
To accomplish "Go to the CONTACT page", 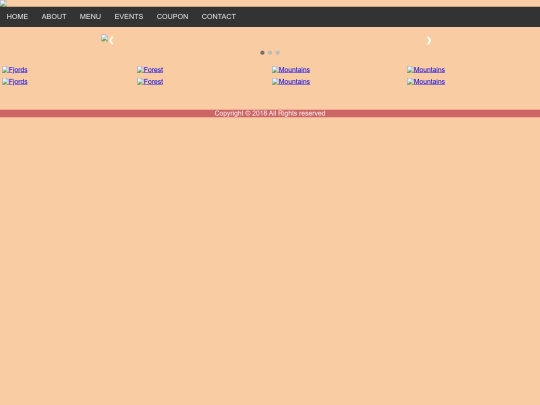I will click(x=218, y=17).
